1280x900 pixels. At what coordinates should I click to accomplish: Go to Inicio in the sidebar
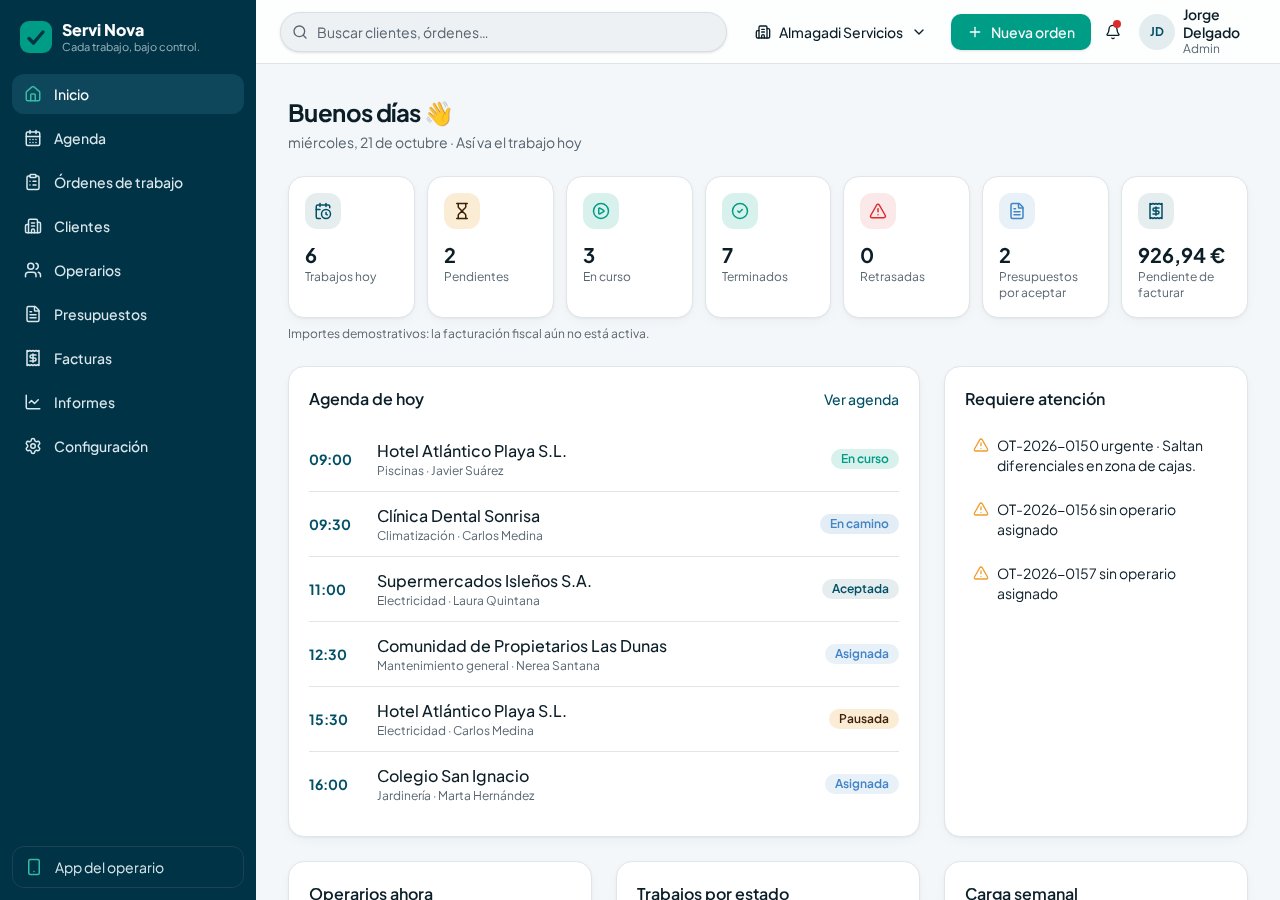128,94
